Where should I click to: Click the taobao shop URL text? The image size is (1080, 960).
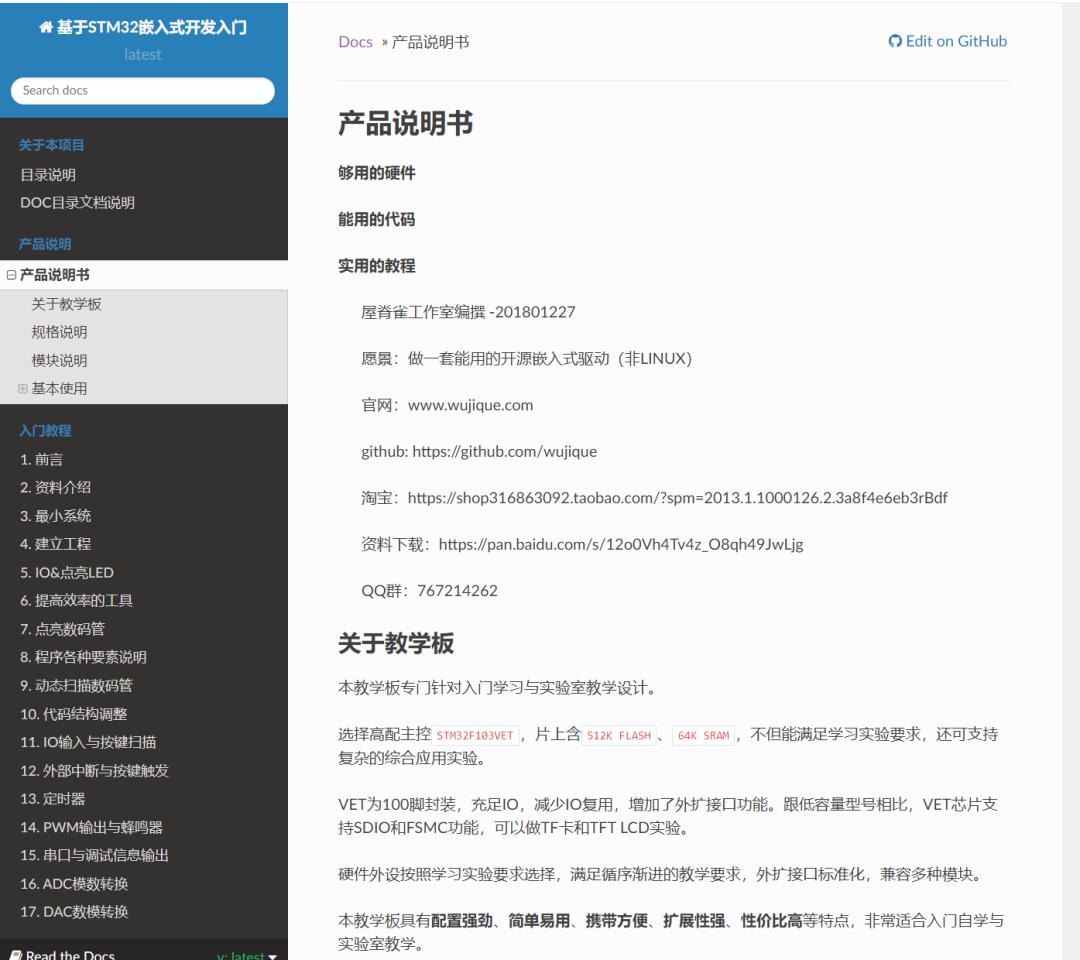click(x=678, y=497)
